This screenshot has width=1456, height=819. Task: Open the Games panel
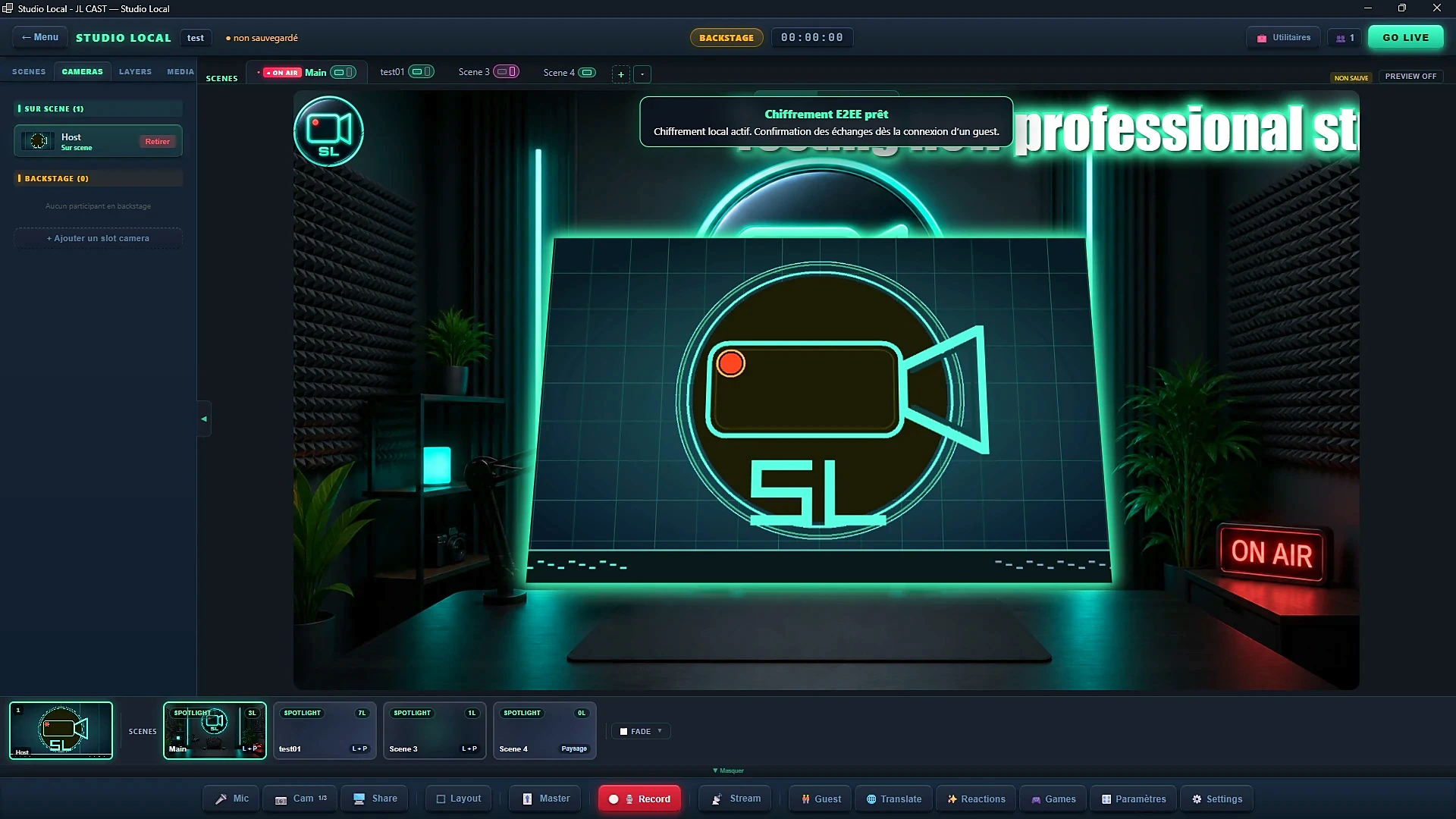[1053, 799]
